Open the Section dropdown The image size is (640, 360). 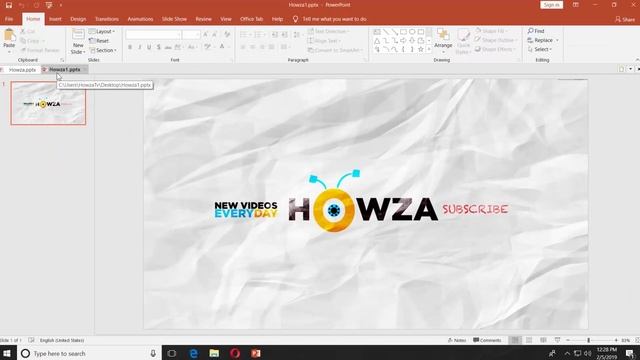[x=103, y=50]
